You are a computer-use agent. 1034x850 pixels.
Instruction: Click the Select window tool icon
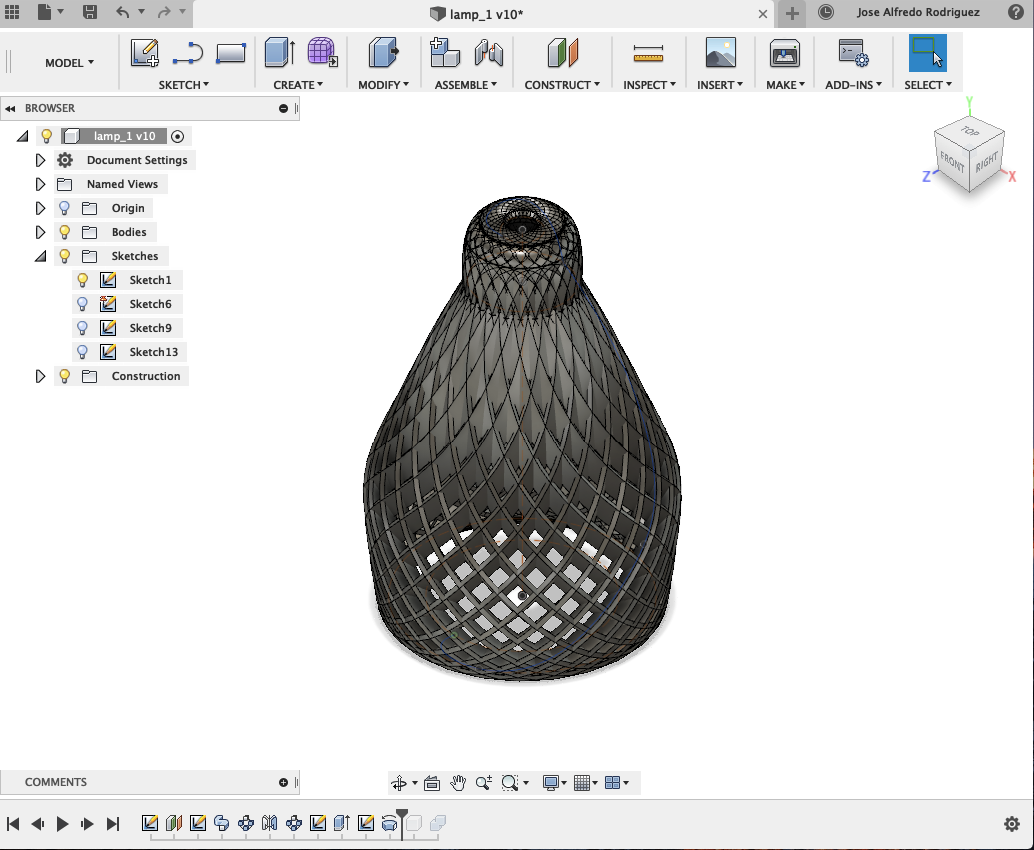pyautogui.click(x=927, y=53)
